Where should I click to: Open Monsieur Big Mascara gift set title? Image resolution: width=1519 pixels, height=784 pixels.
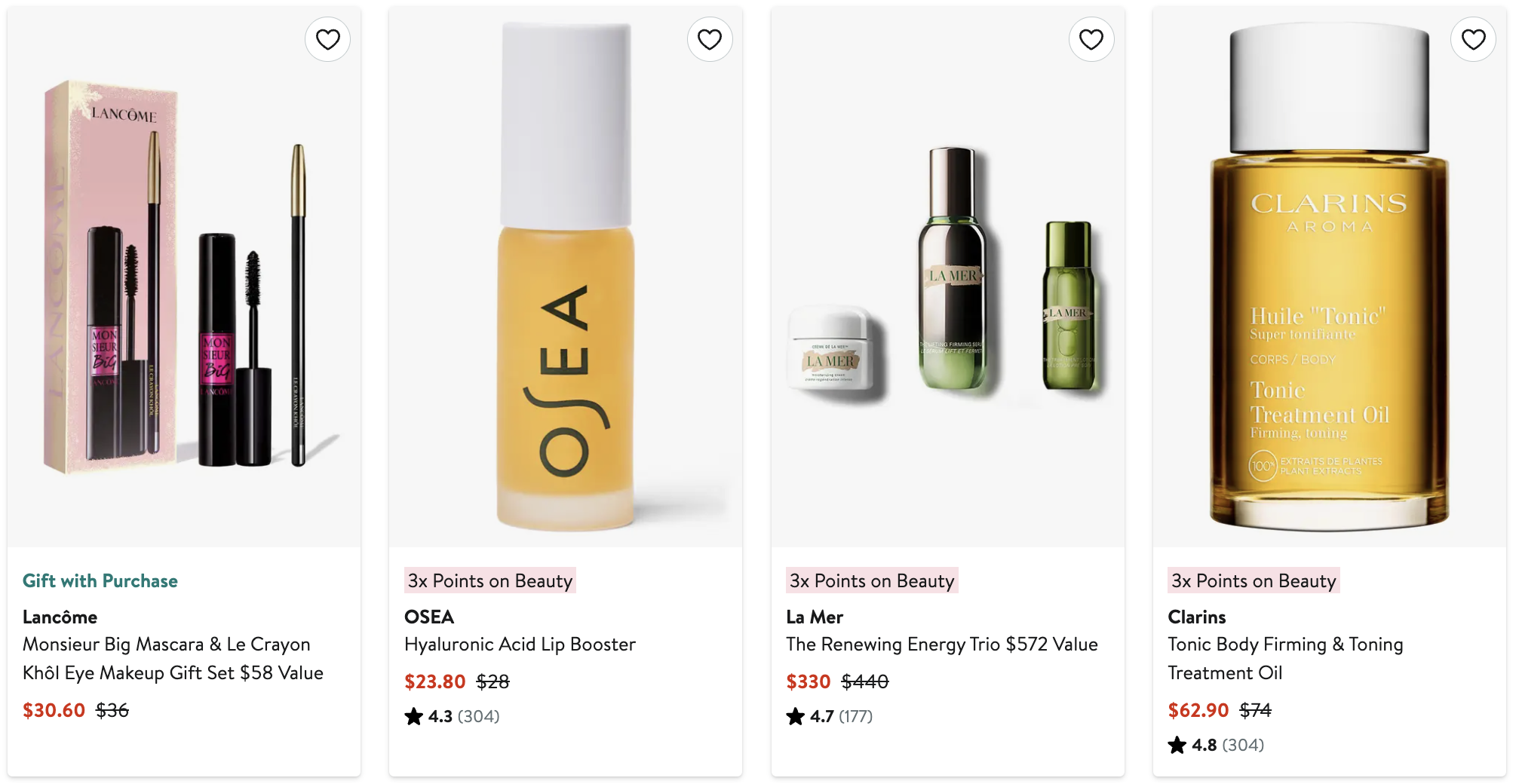coord(173,658)
